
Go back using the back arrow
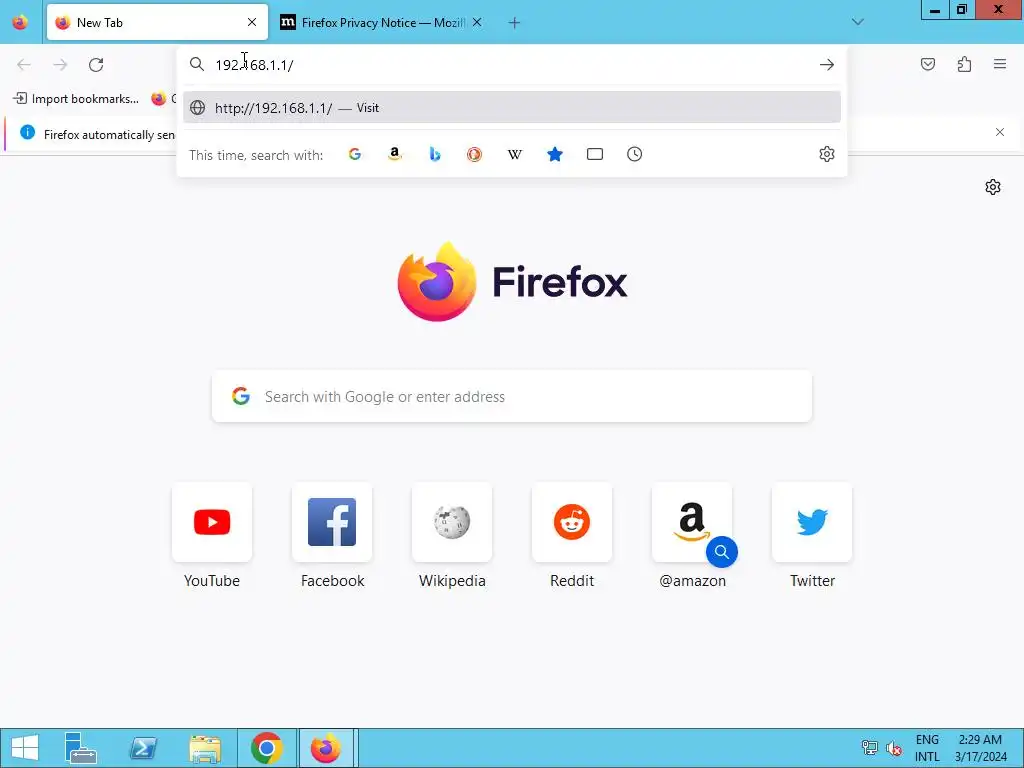click(24, 65)
